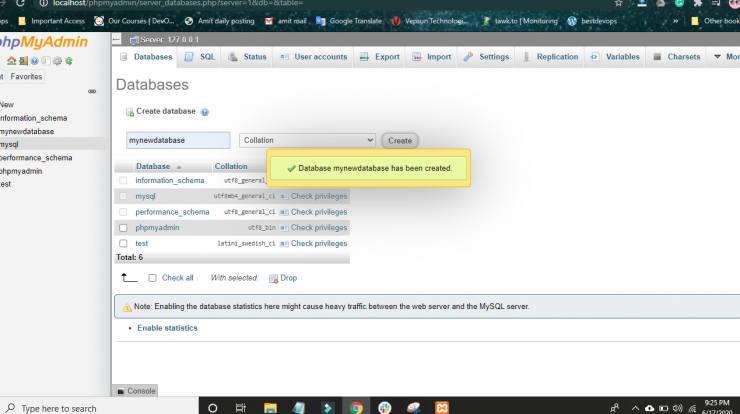Viewport: 740px width, 414px height.
Task: Open Chrome from the taskbar
Action: pos(356,408)
